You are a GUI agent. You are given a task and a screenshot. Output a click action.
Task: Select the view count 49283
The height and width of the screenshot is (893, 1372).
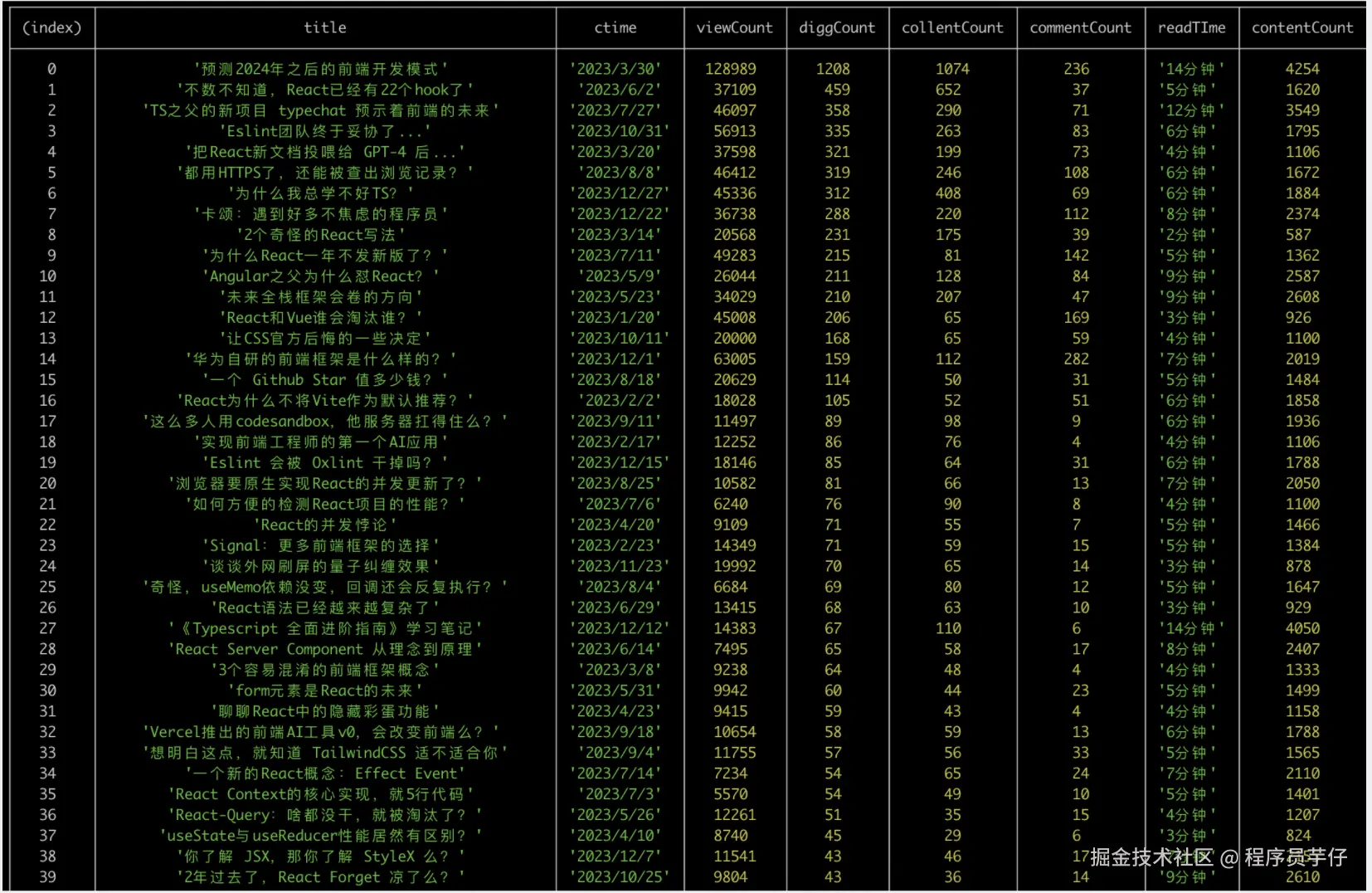pyautogui.click(x=735, y=256)
